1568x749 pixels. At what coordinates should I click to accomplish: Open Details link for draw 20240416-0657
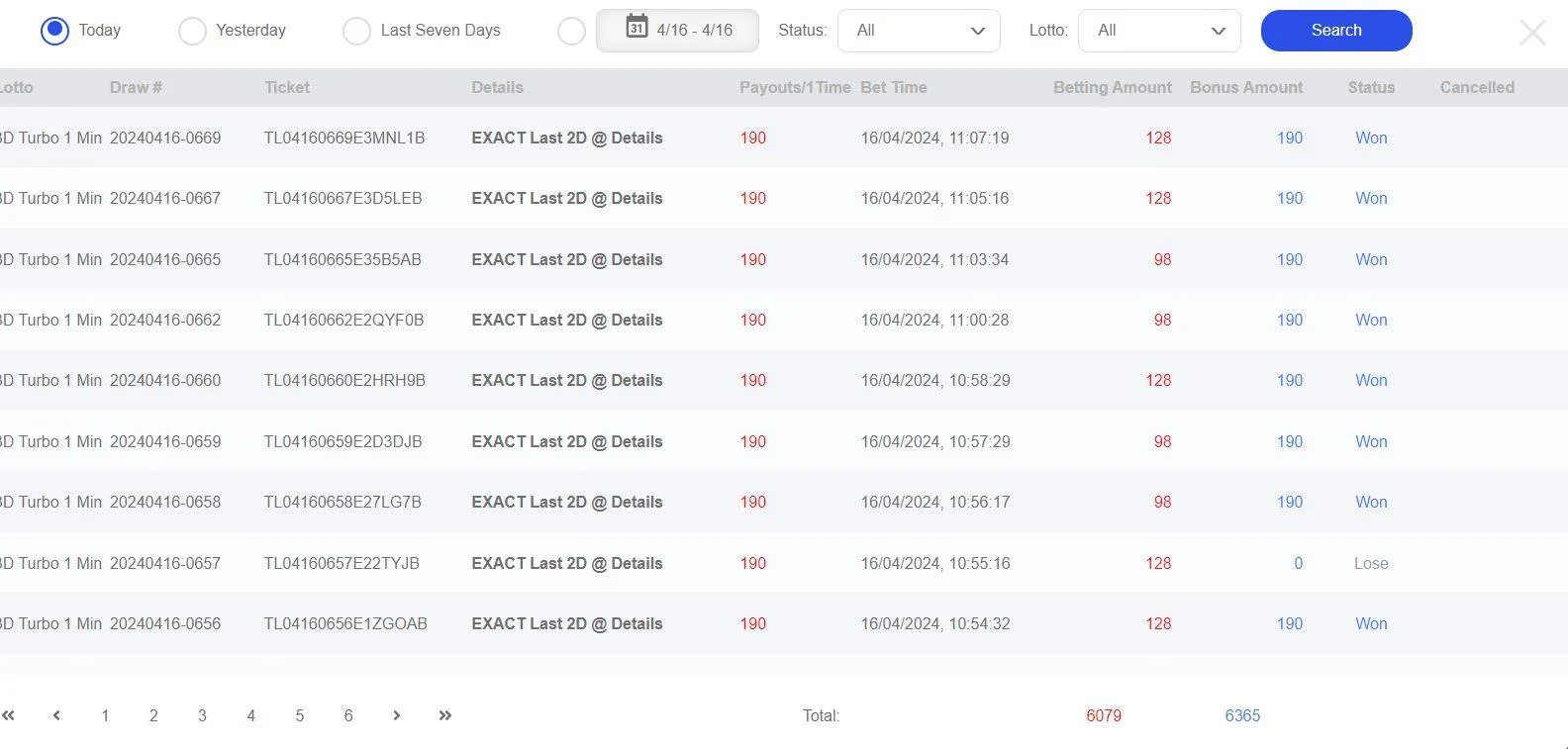coord(566,563)
